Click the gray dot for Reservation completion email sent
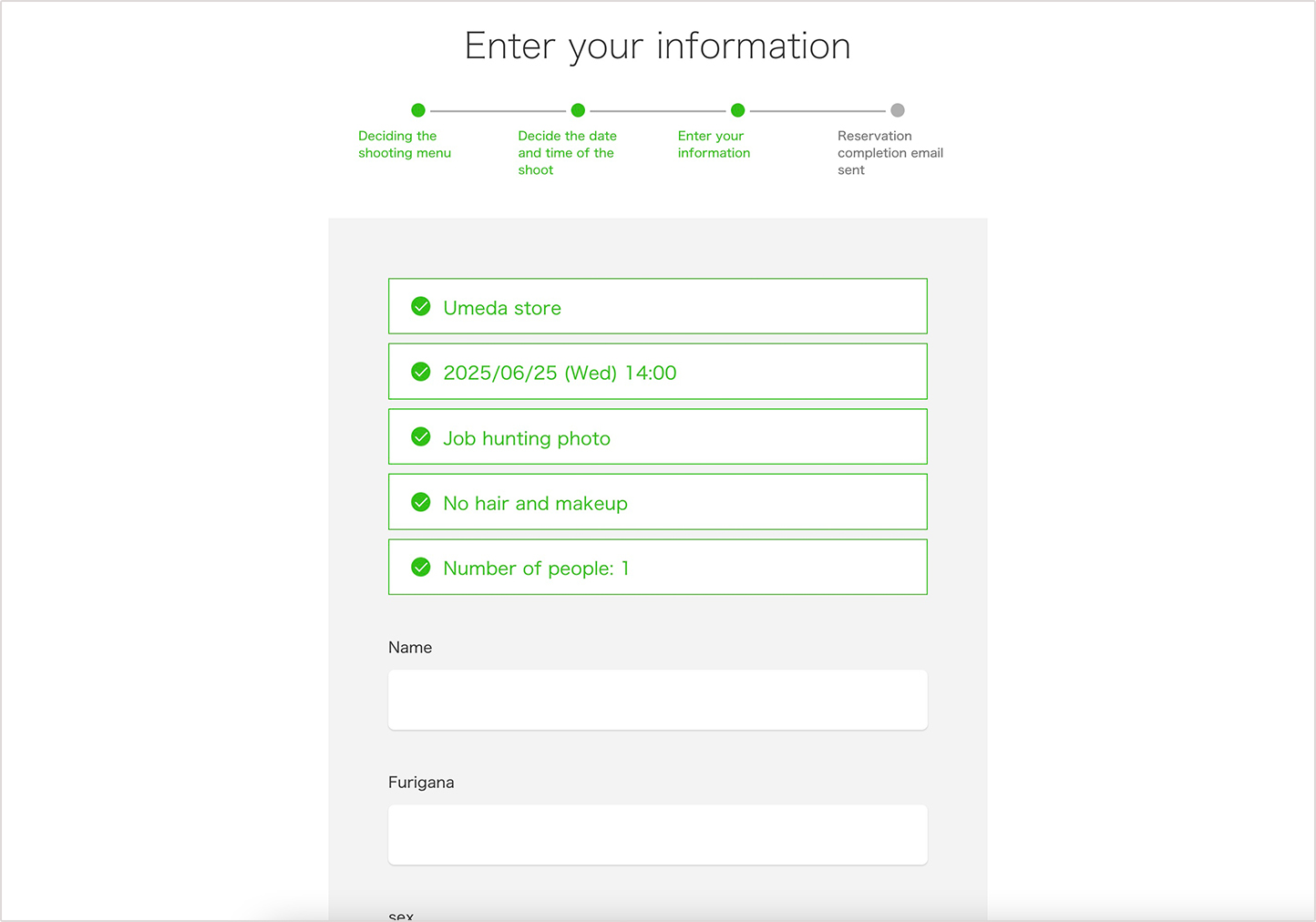The image size is (1316, 922). coord(898,109)
